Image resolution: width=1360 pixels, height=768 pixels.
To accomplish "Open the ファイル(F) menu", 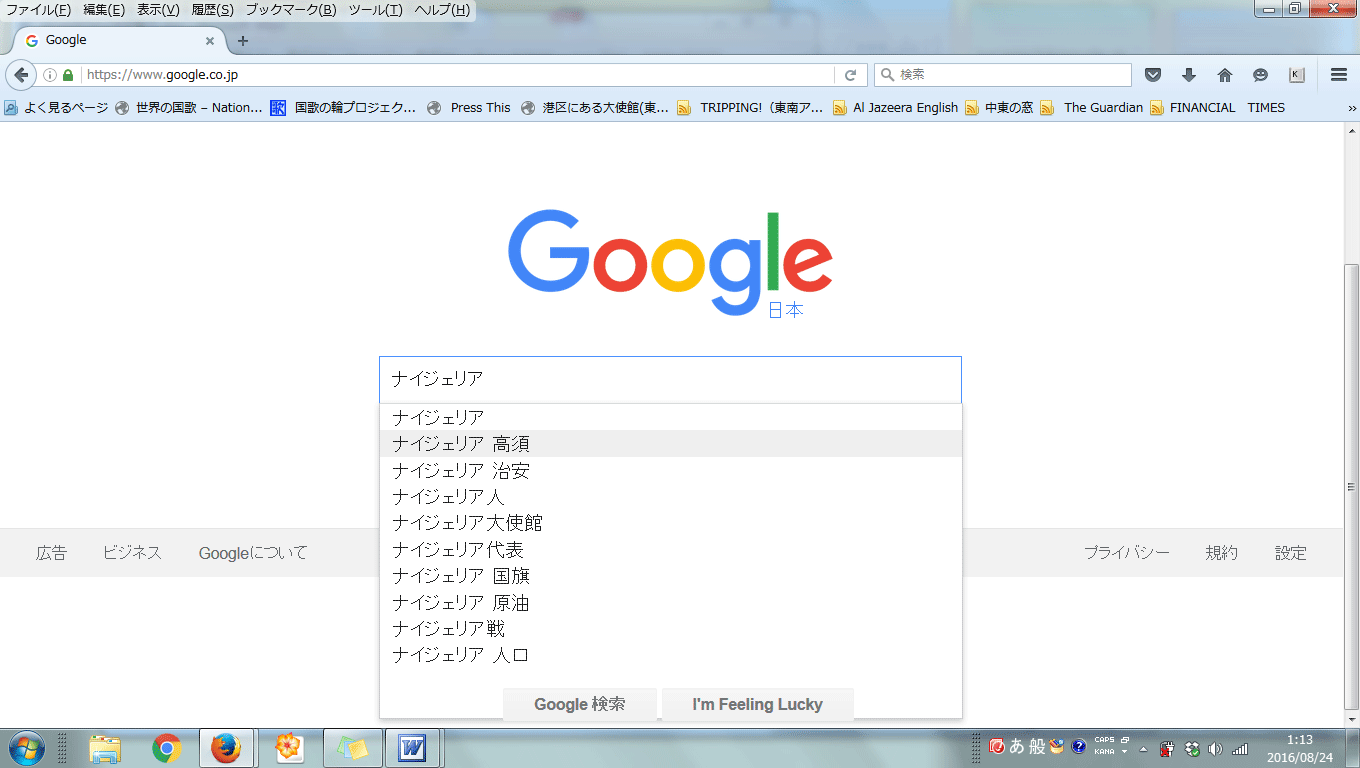I will [x=38, y=10].
